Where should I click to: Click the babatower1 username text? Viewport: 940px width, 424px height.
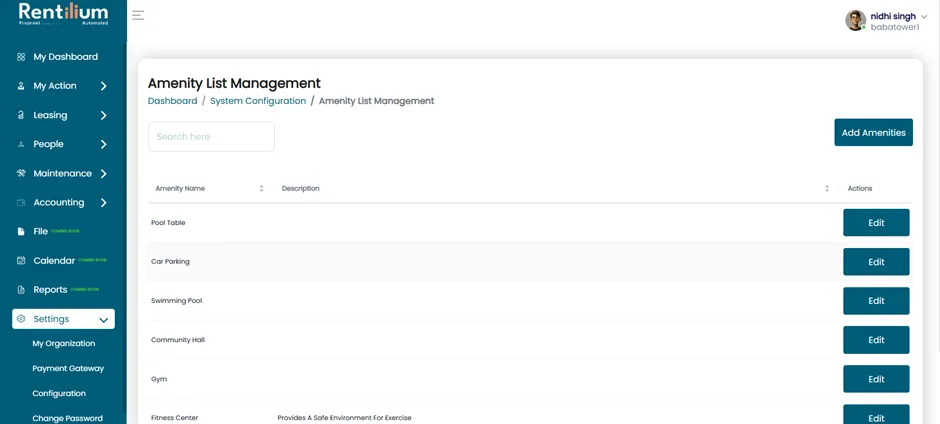[894, 27]
